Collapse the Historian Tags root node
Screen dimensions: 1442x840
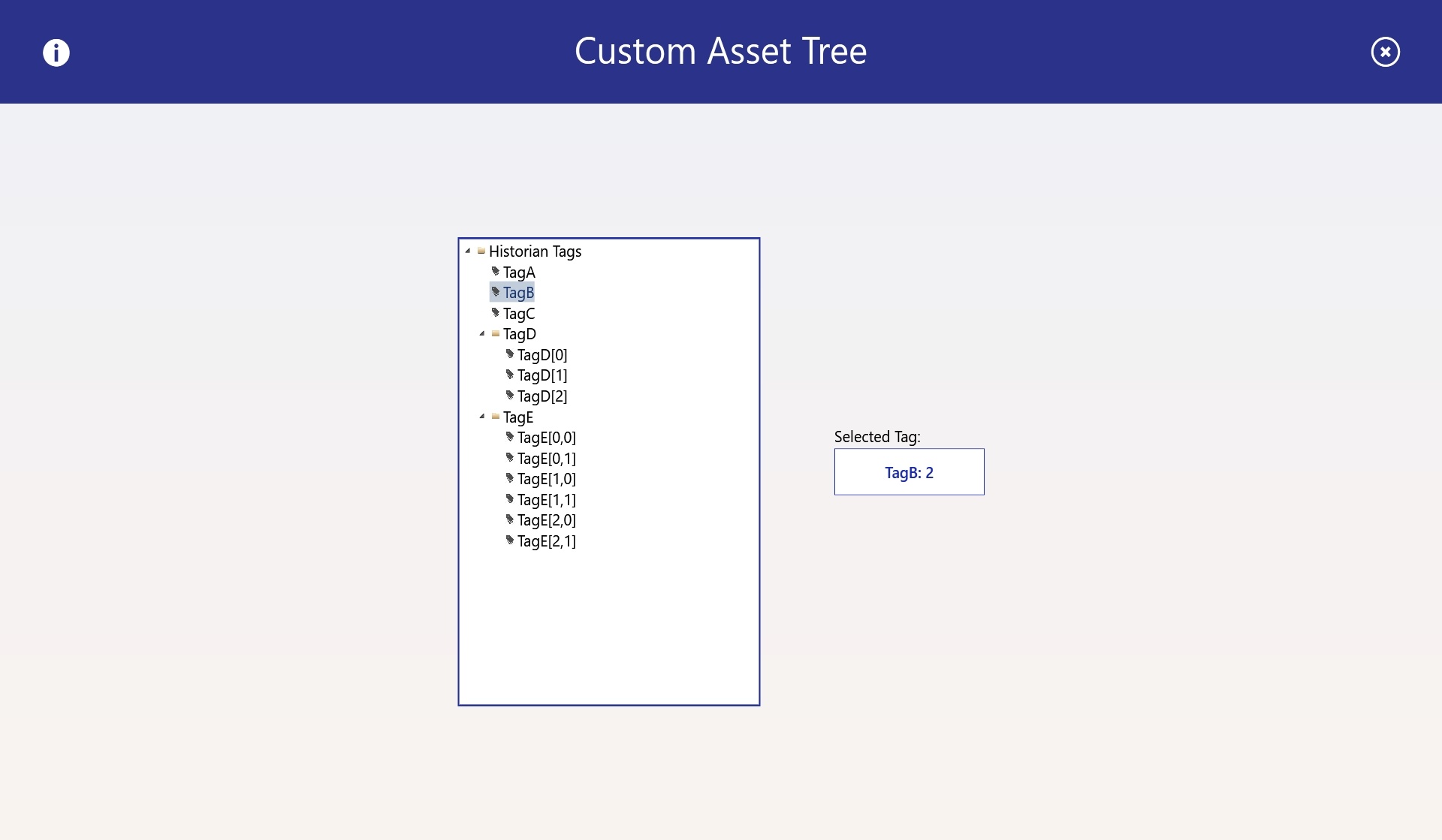[x=468, y=251]
